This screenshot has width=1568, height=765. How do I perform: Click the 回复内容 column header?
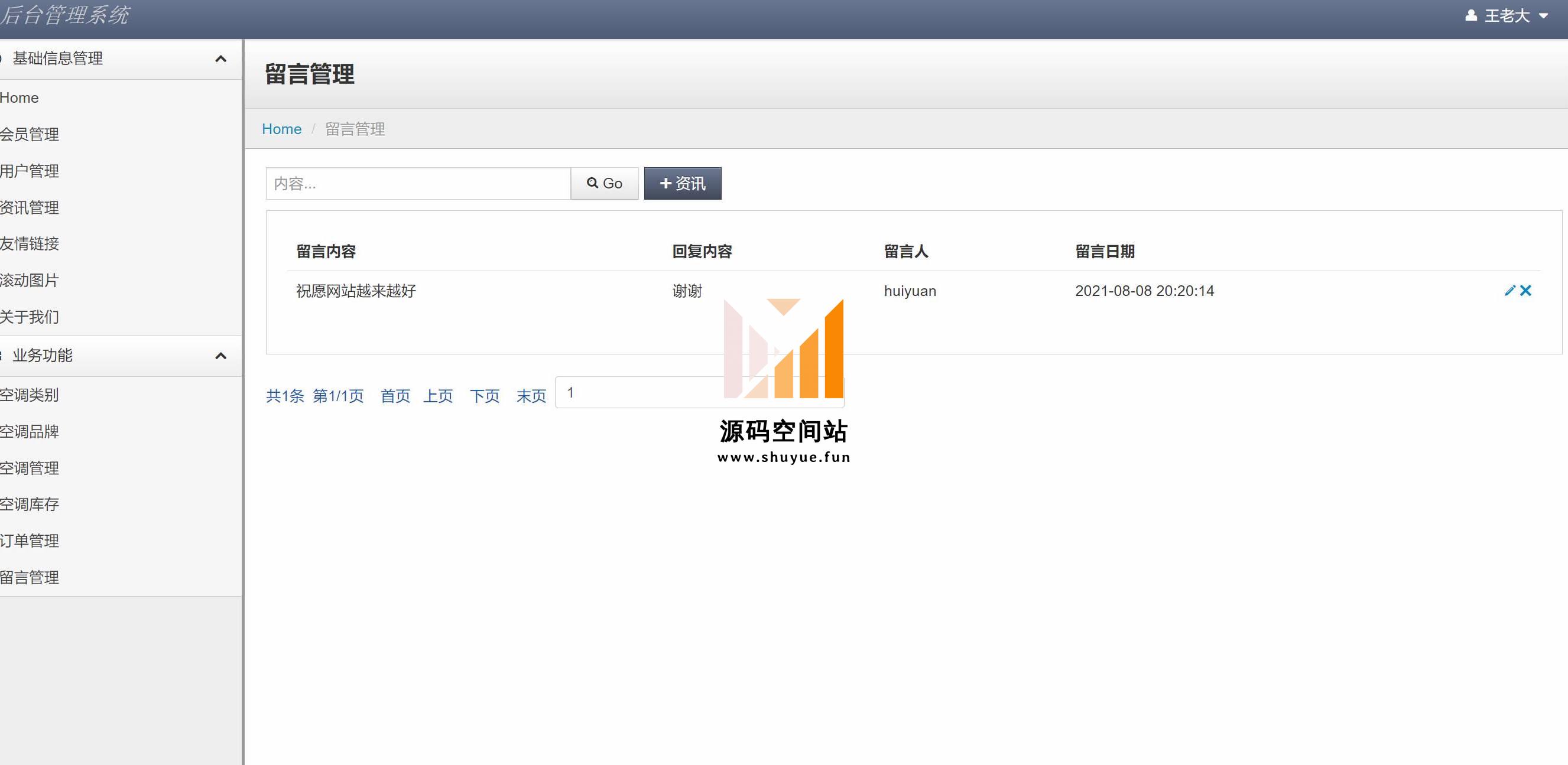702,251
